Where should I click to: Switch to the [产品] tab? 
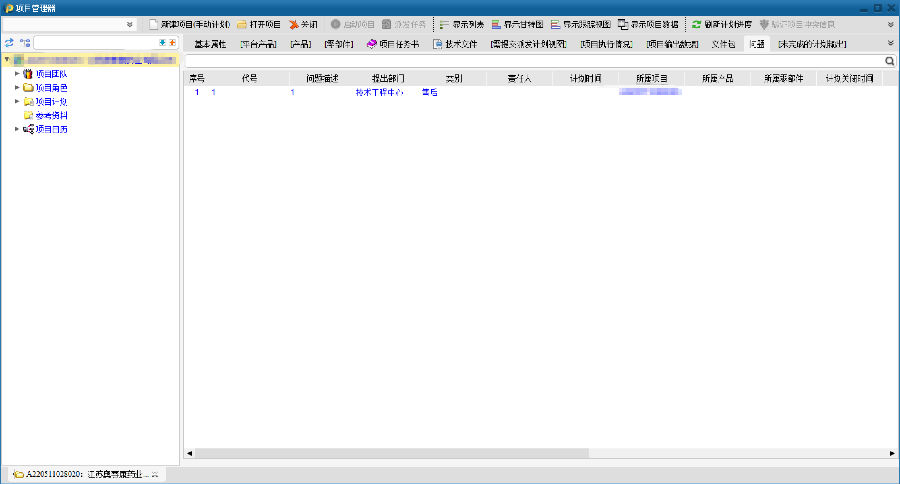tap(300, 44)
